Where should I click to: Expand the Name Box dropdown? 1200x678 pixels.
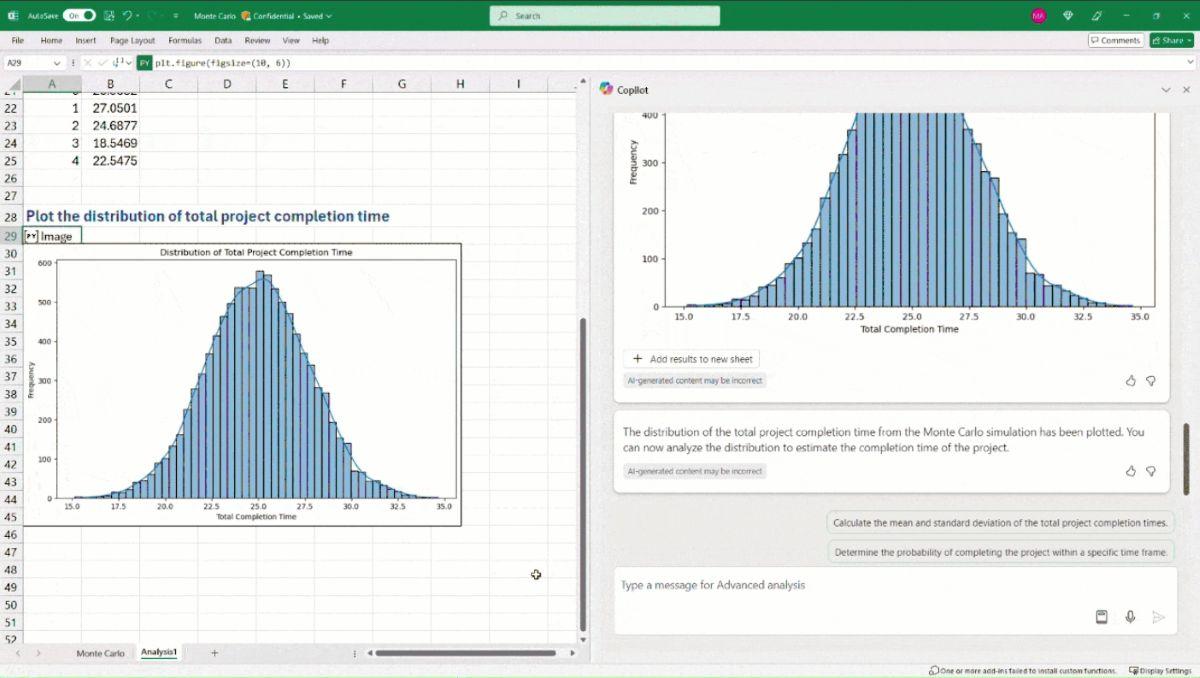[57, 63]
